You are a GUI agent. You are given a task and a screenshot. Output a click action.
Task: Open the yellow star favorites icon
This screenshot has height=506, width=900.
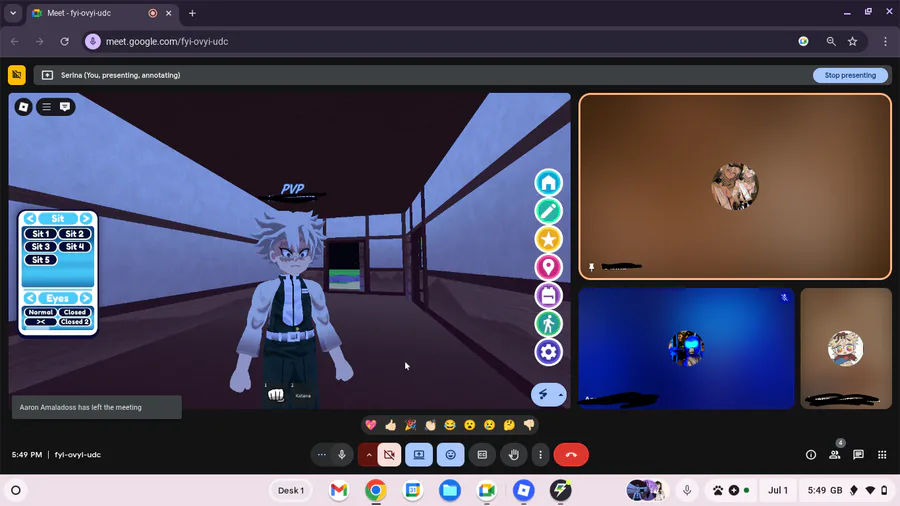pyautogui.click(x=548, y=239)
